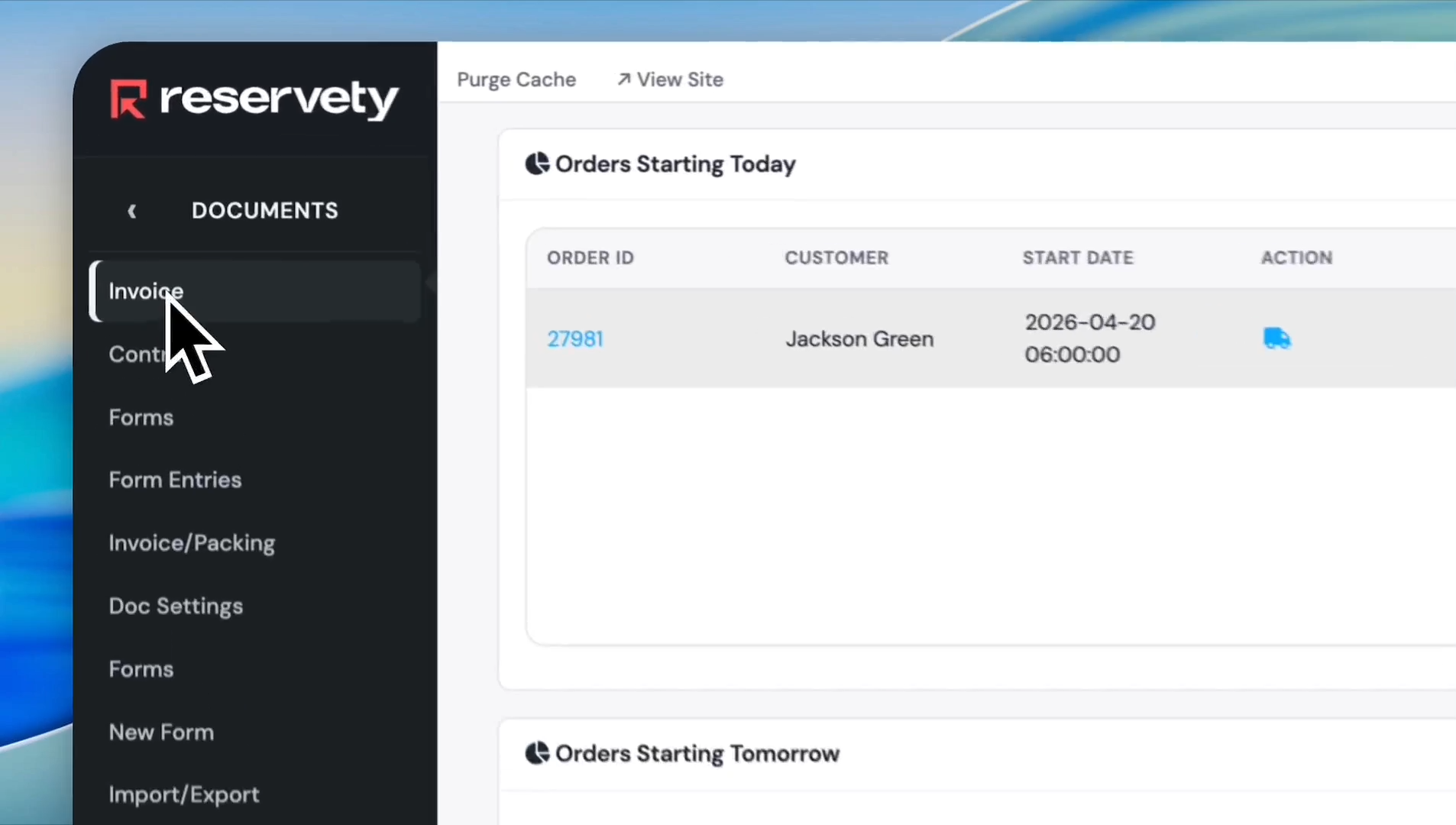Viewport: 1456px width, 825px height.
Task: Collapse the Documents menu with the back chevron
Action: coord(132,211)
